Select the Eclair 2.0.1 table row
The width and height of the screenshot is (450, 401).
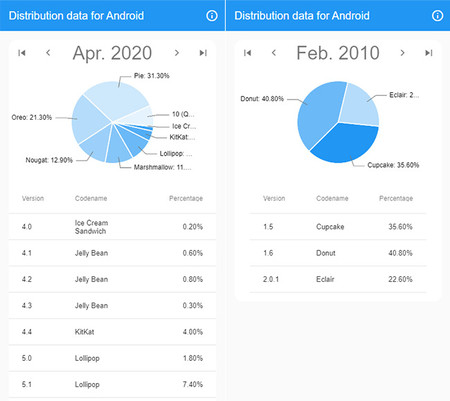pyautogui.click(x=338, y=279)
